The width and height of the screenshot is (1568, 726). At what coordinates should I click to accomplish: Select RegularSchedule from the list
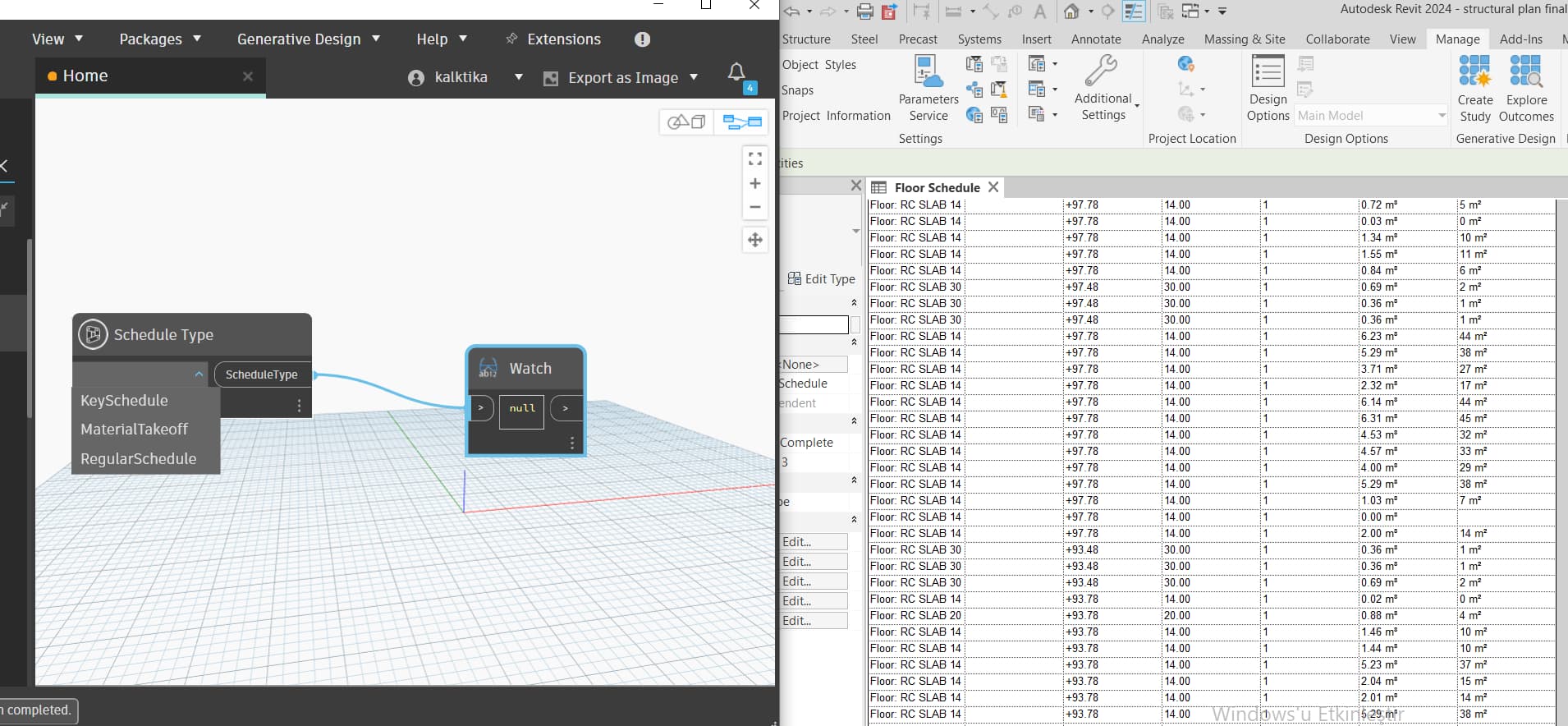pos(145,459)
